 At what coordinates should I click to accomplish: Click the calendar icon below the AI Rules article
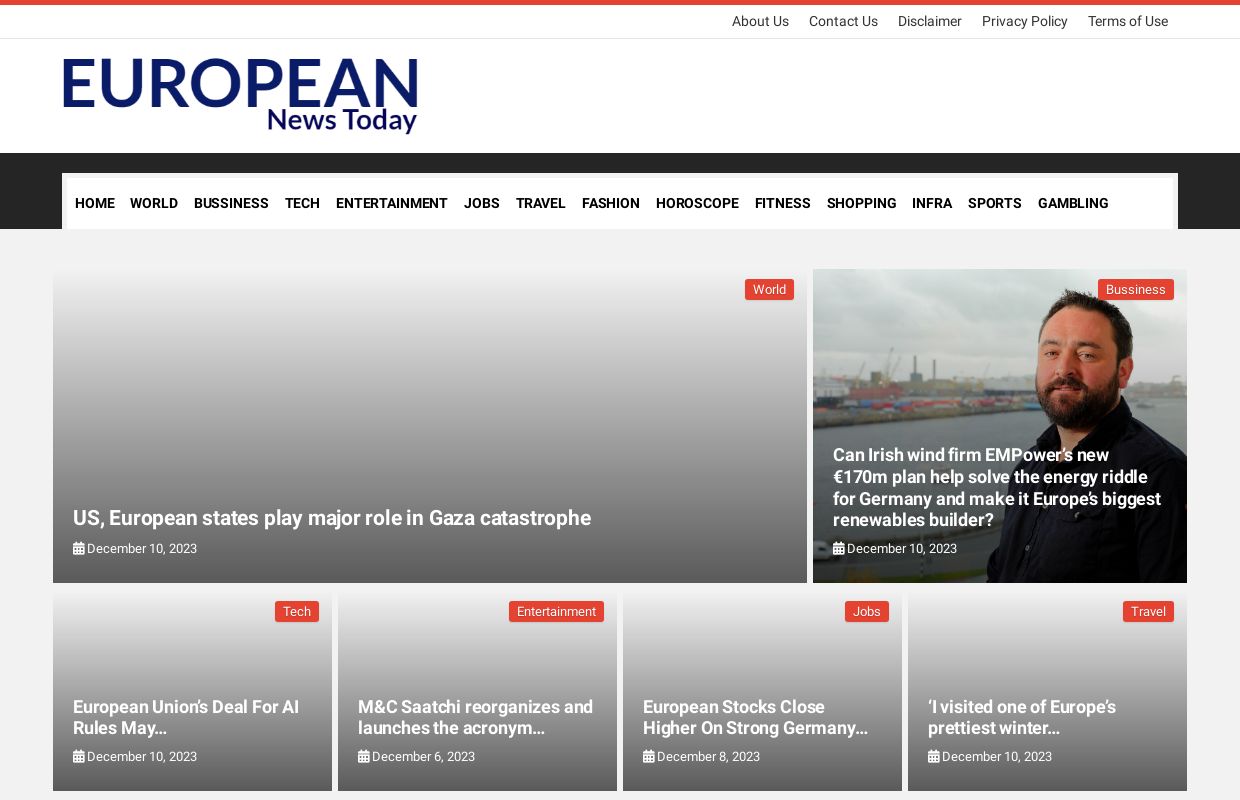point(79,756)
